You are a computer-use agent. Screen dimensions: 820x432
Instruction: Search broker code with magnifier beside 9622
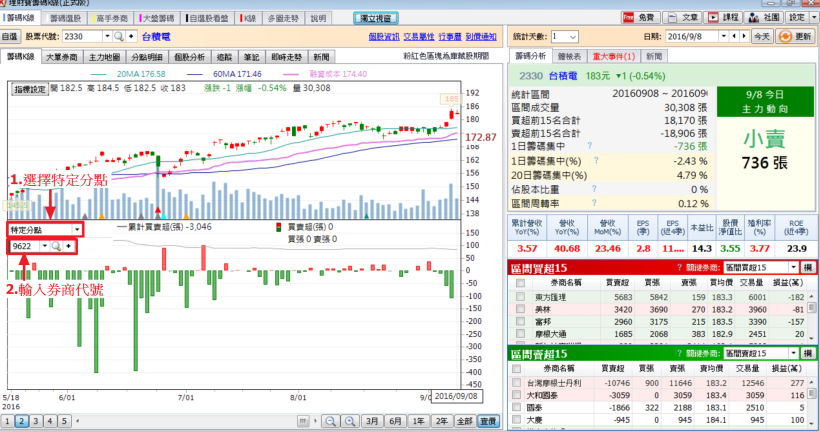point(56,246)
